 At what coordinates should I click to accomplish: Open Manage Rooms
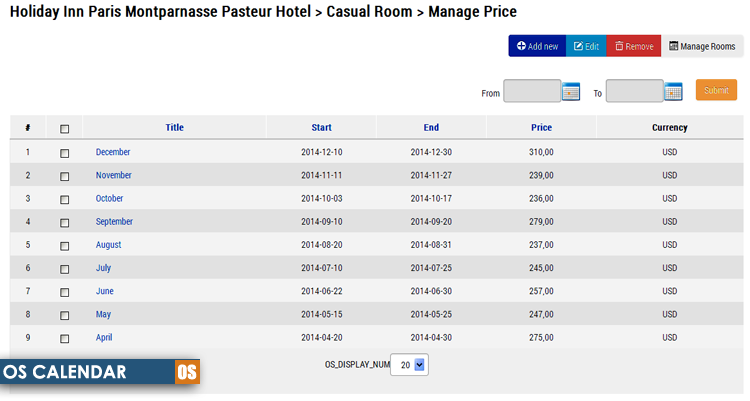(702, 46)
